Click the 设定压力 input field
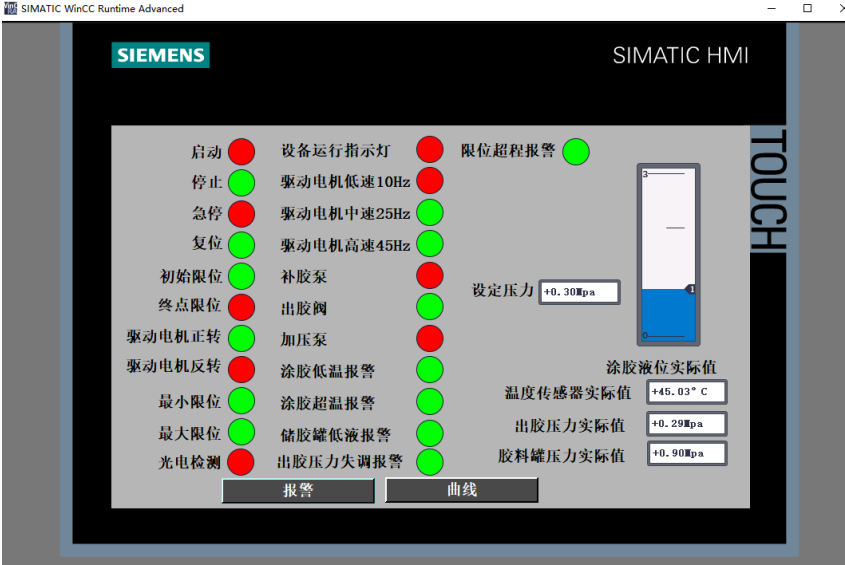This screenshot has width=845, height=565. pos(579,292)
